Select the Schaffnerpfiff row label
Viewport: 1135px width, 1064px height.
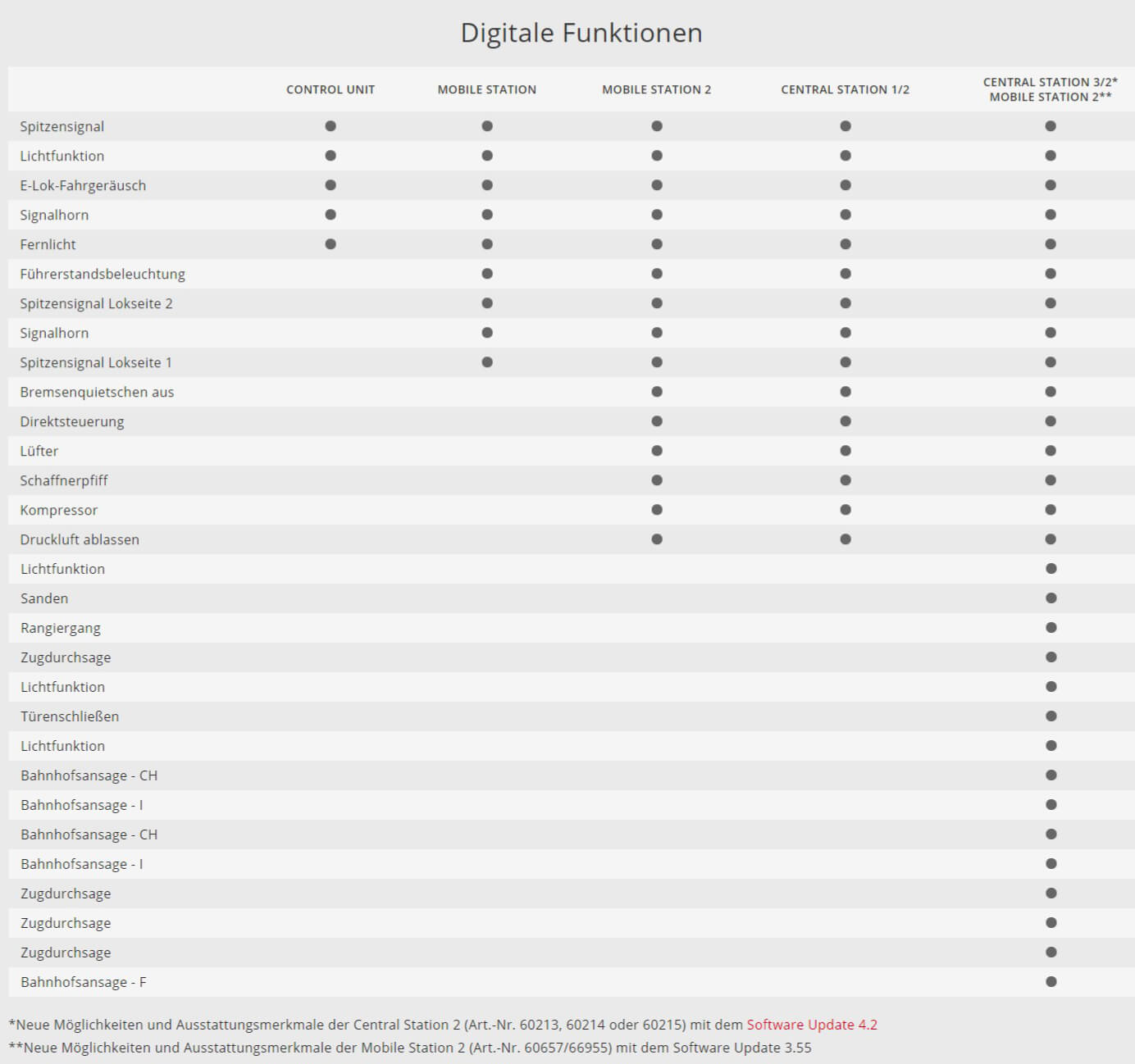(x=64, y=480)
